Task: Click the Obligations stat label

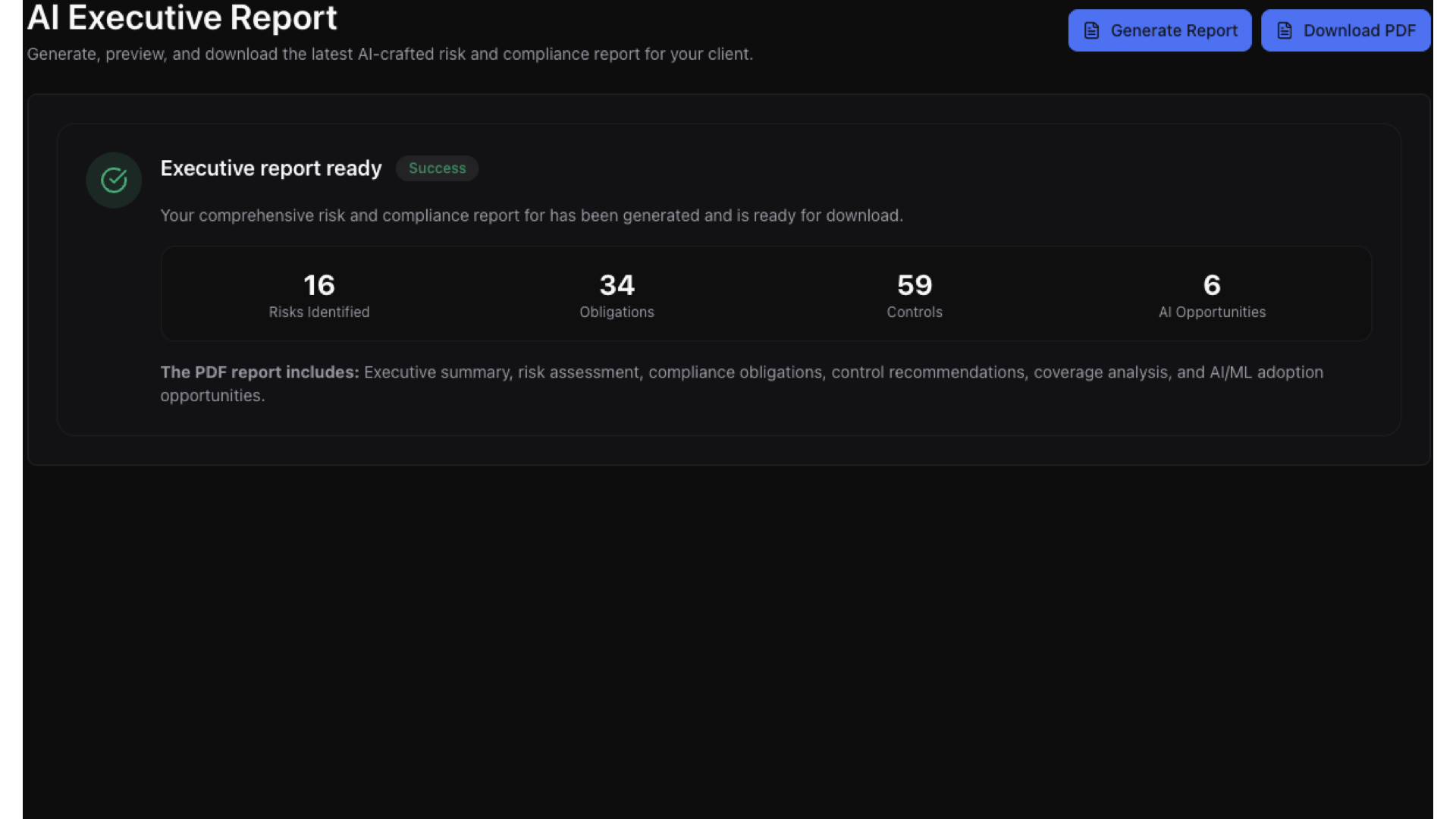Action: 617,312
